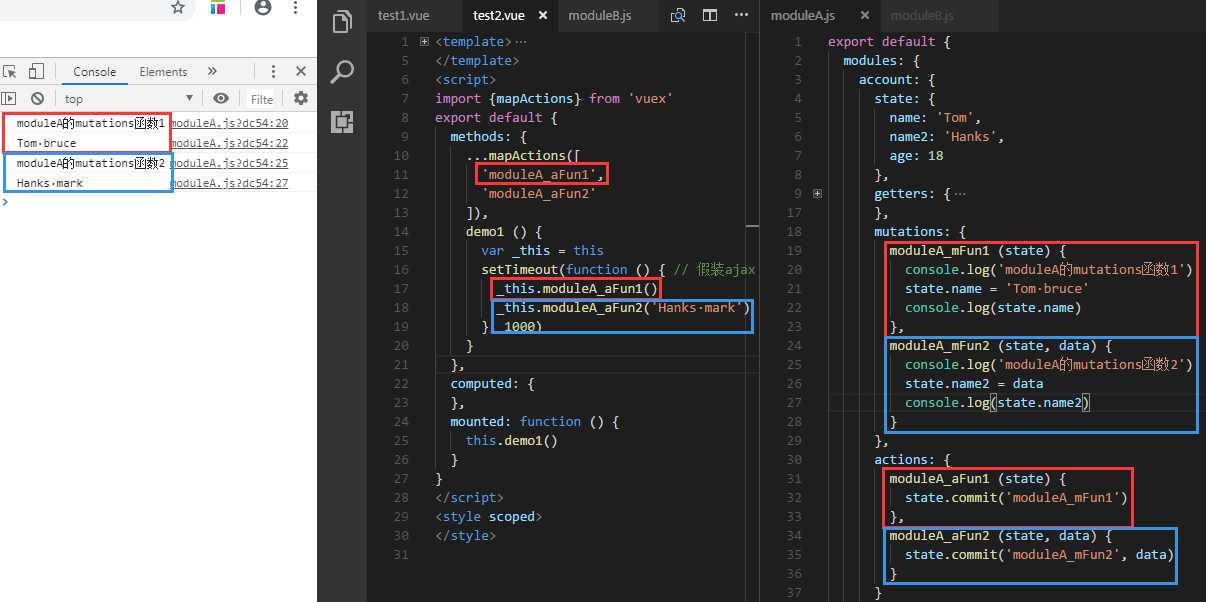The image size is (1206, 602).
Task: Switch to the Elements tab in DevTools
Action: click(x=163, y=72)
